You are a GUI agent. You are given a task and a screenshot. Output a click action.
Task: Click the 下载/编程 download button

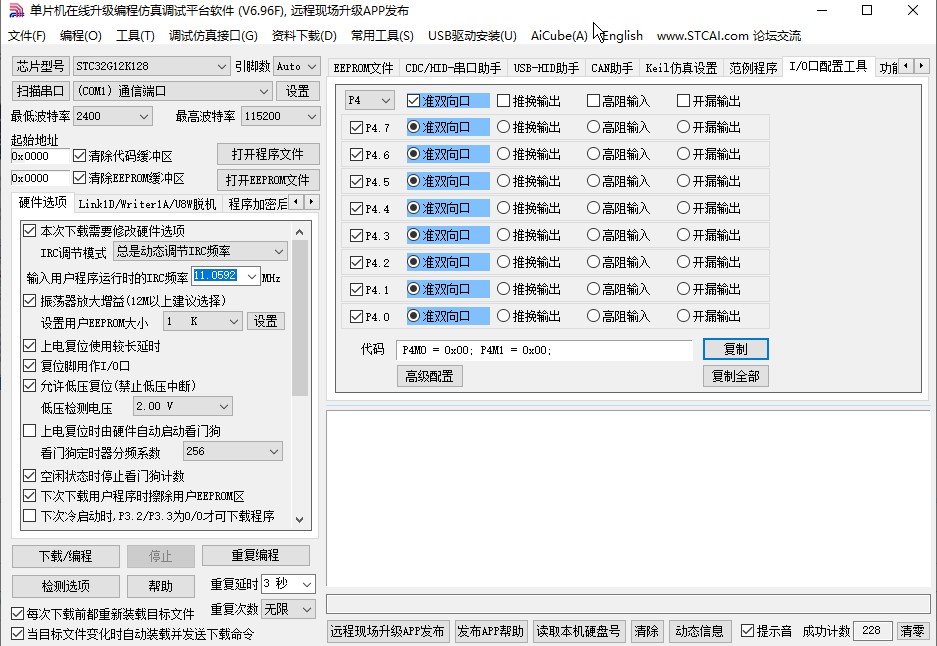click(65, 556)
